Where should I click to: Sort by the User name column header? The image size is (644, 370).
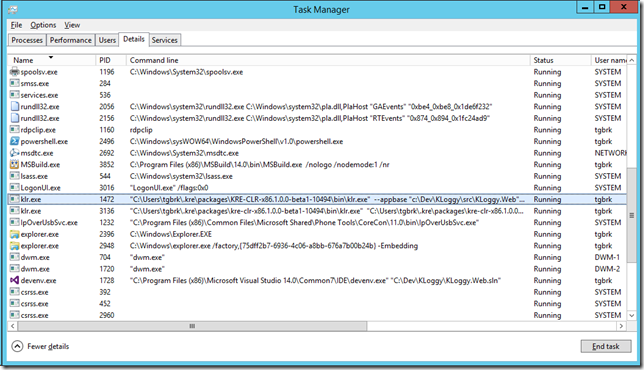610,60
